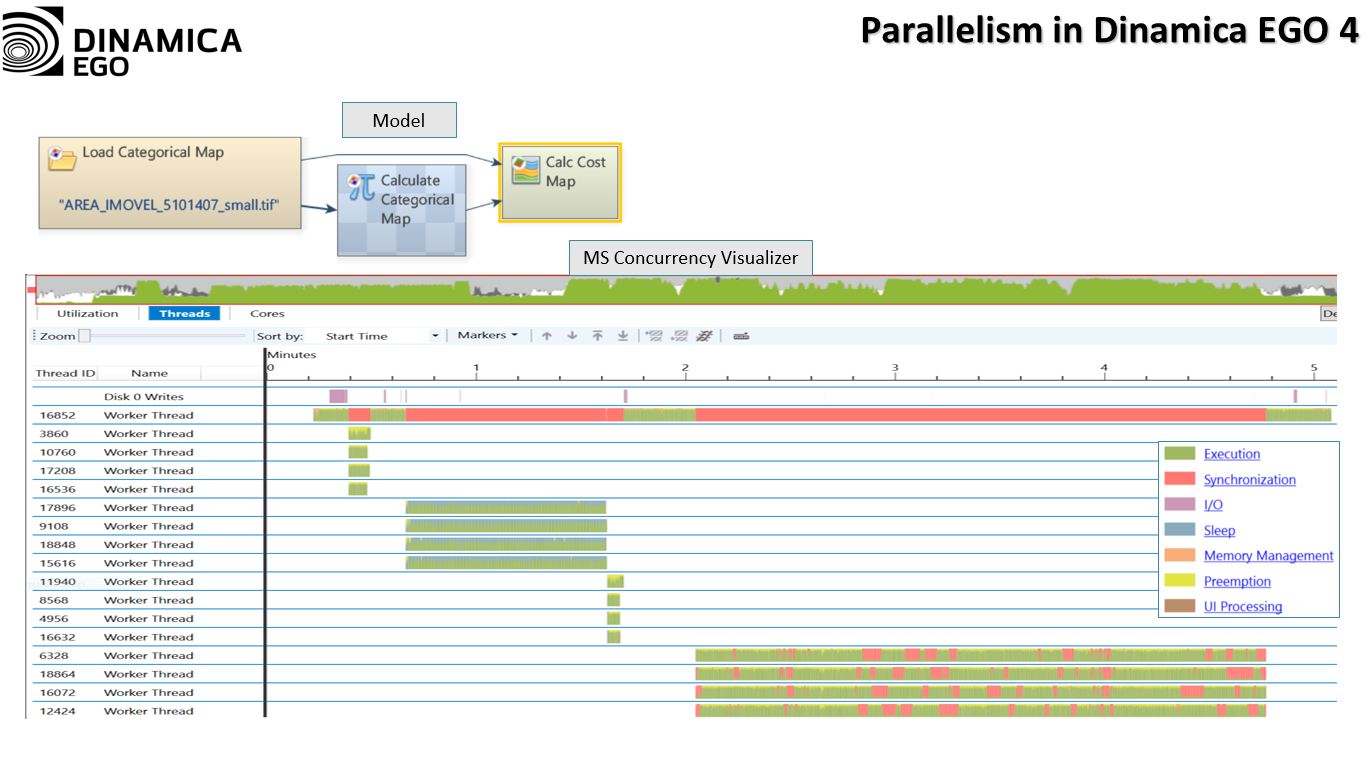This screenshot has height=763, width=1369.
Task: Switch to the Cores tab
Action: click(x=267, y=314)
